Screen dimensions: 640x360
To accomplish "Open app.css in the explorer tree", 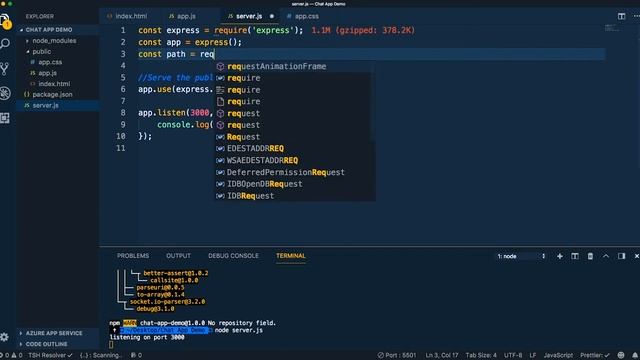I will (58, 62).
